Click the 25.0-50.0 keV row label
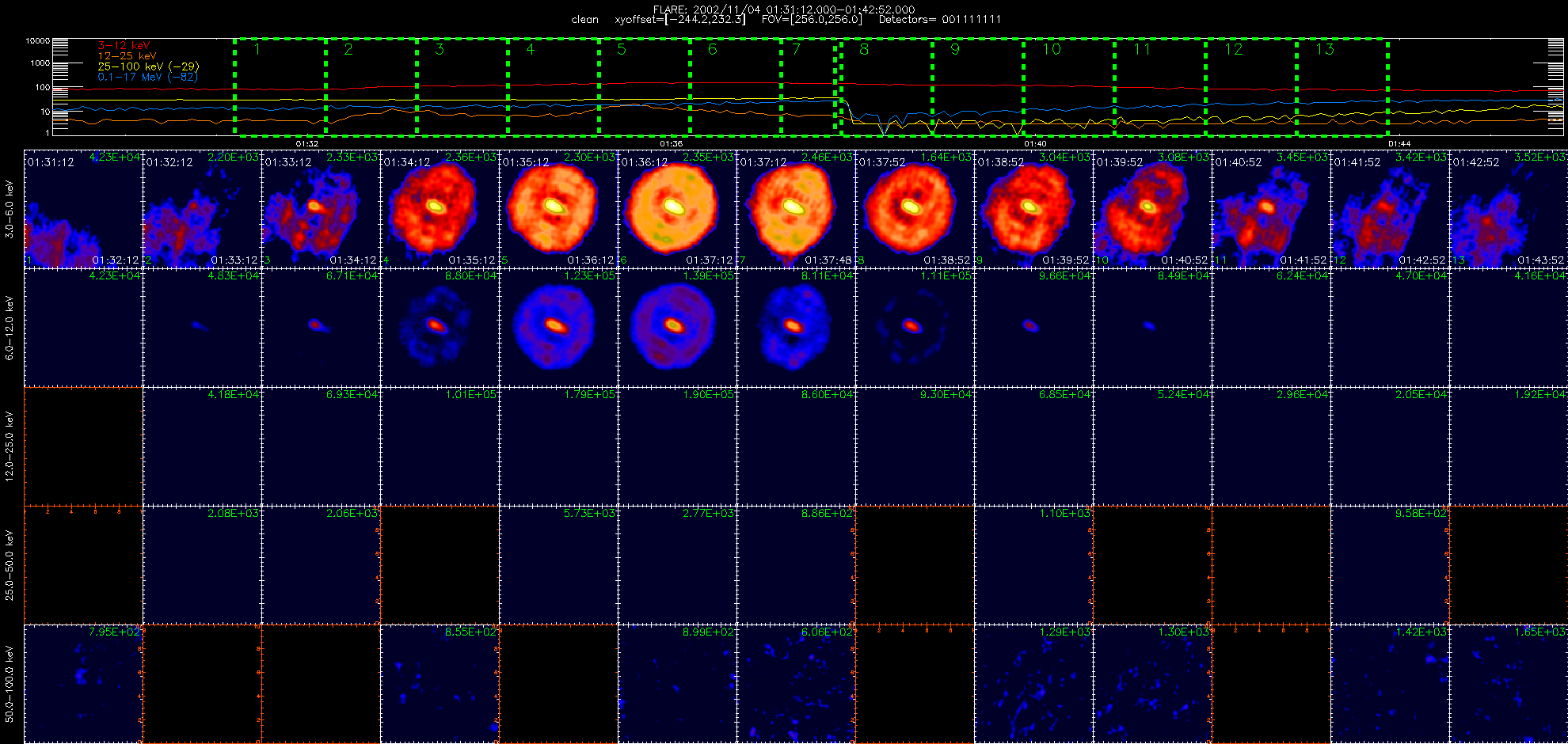The width and height of the screenshot is (1568, 744). 10,565
